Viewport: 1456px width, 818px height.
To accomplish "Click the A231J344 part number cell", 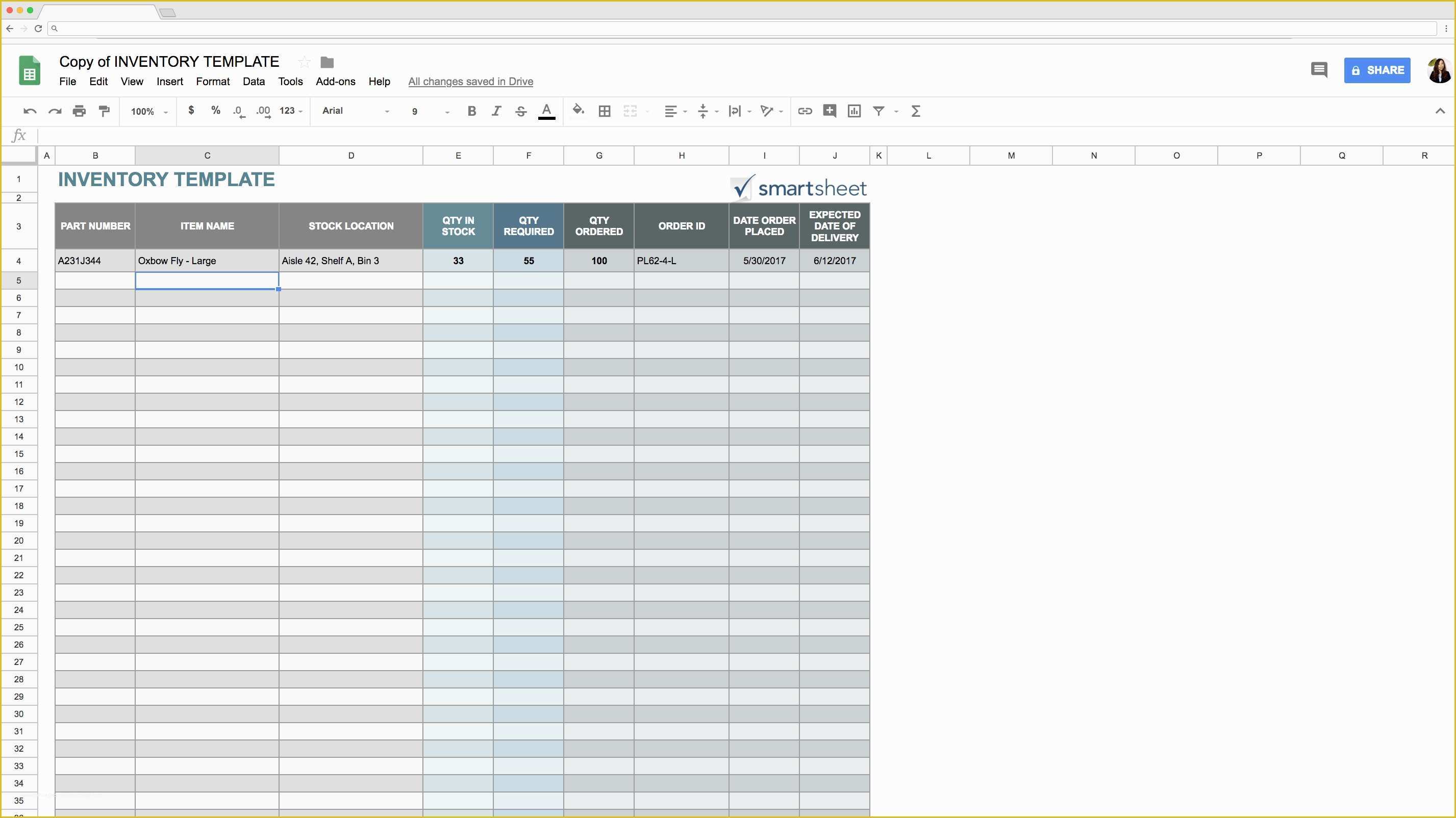I will (x=95, y=261).
